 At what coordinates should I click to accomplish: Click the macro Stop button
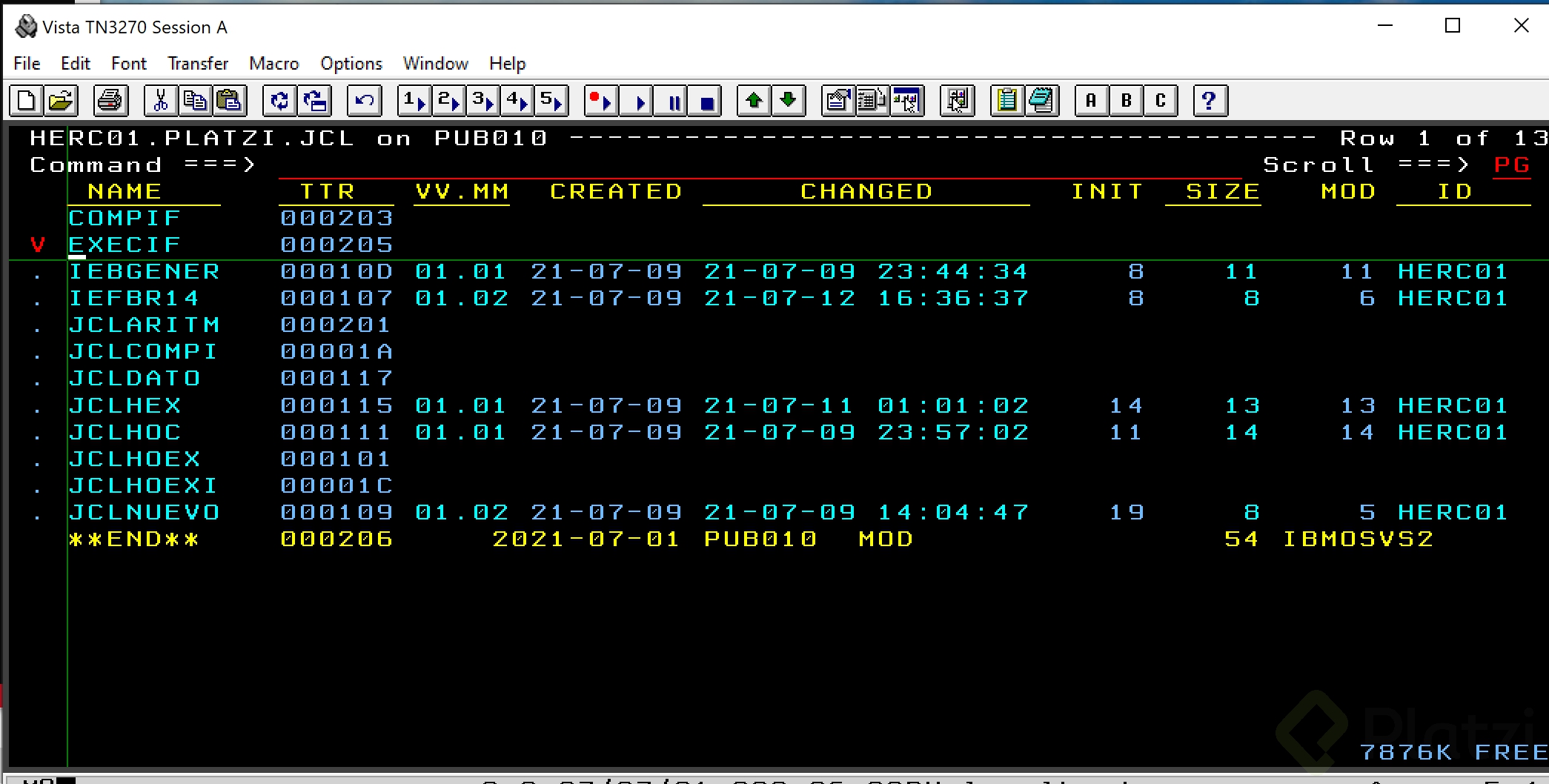tap(705, 101)
